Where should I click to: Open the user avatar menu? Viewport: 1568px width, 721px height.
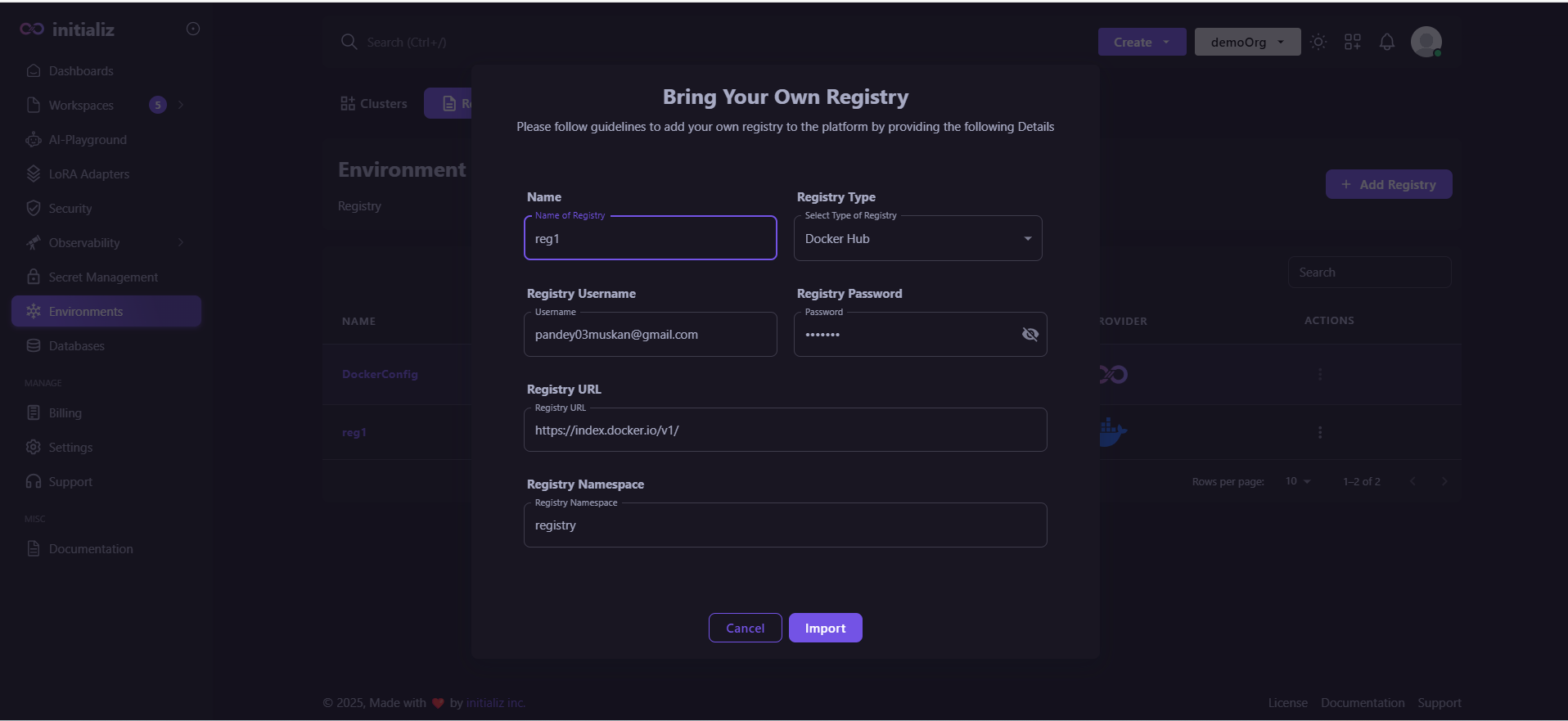pos(1426,42)
